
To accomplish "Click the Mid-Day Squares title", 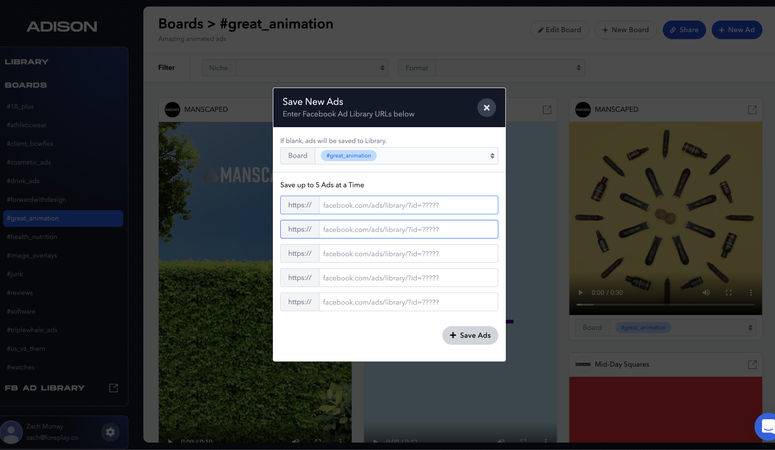I will 622,364.
